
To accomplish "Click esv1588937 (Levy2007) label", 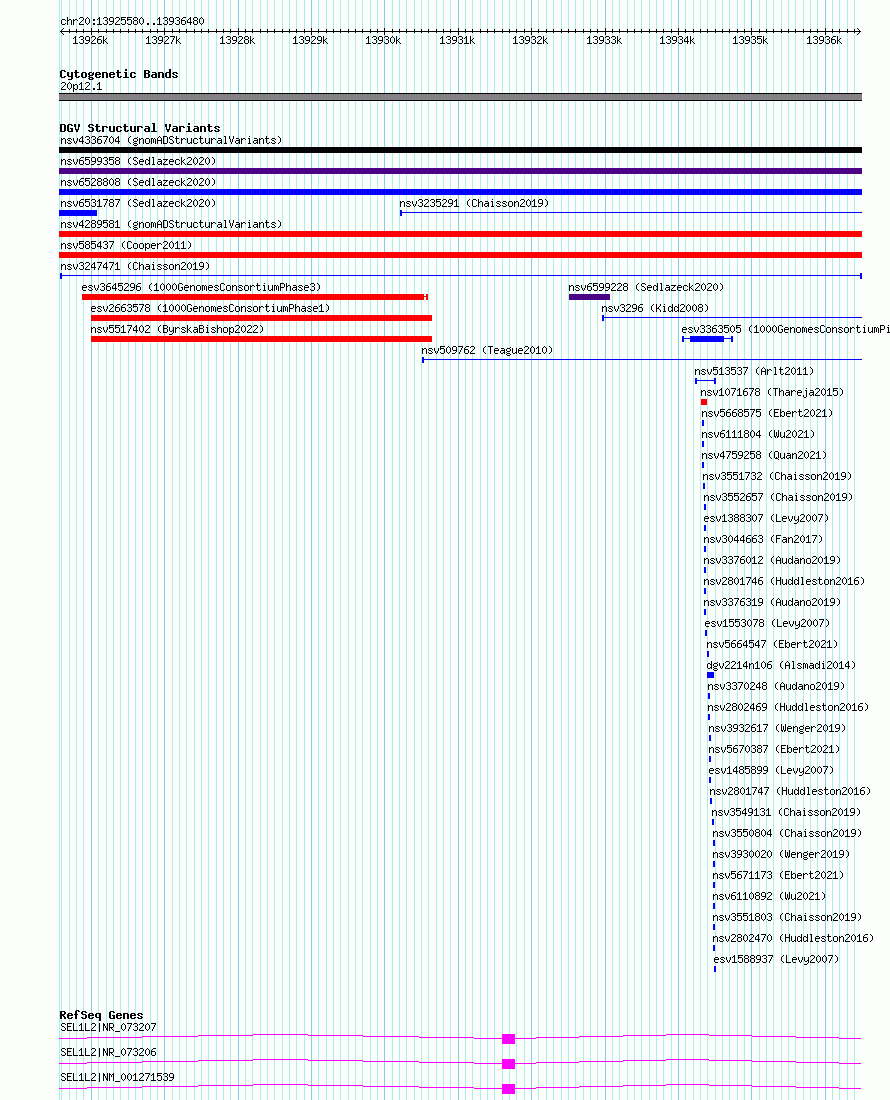I will pyautogui.click(x=776, y=961).
